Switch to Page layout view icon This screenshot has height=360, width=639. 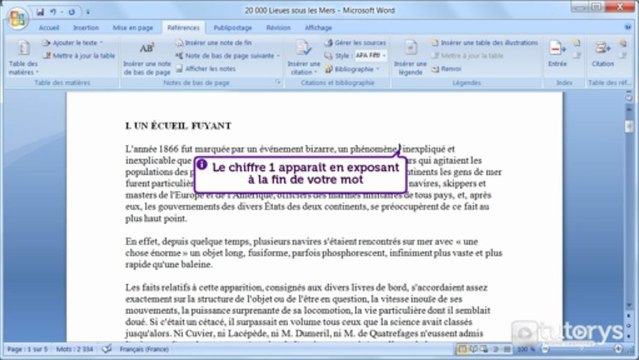(462, 349)
